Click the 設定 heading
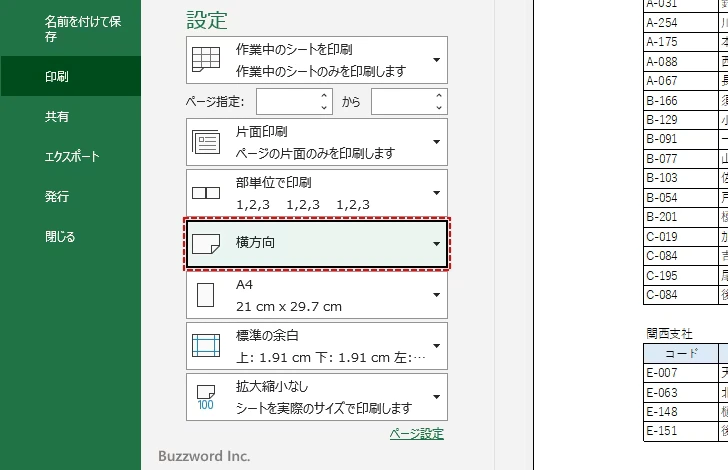The width and height of the screenshot is (728, 470). [207, 20]
